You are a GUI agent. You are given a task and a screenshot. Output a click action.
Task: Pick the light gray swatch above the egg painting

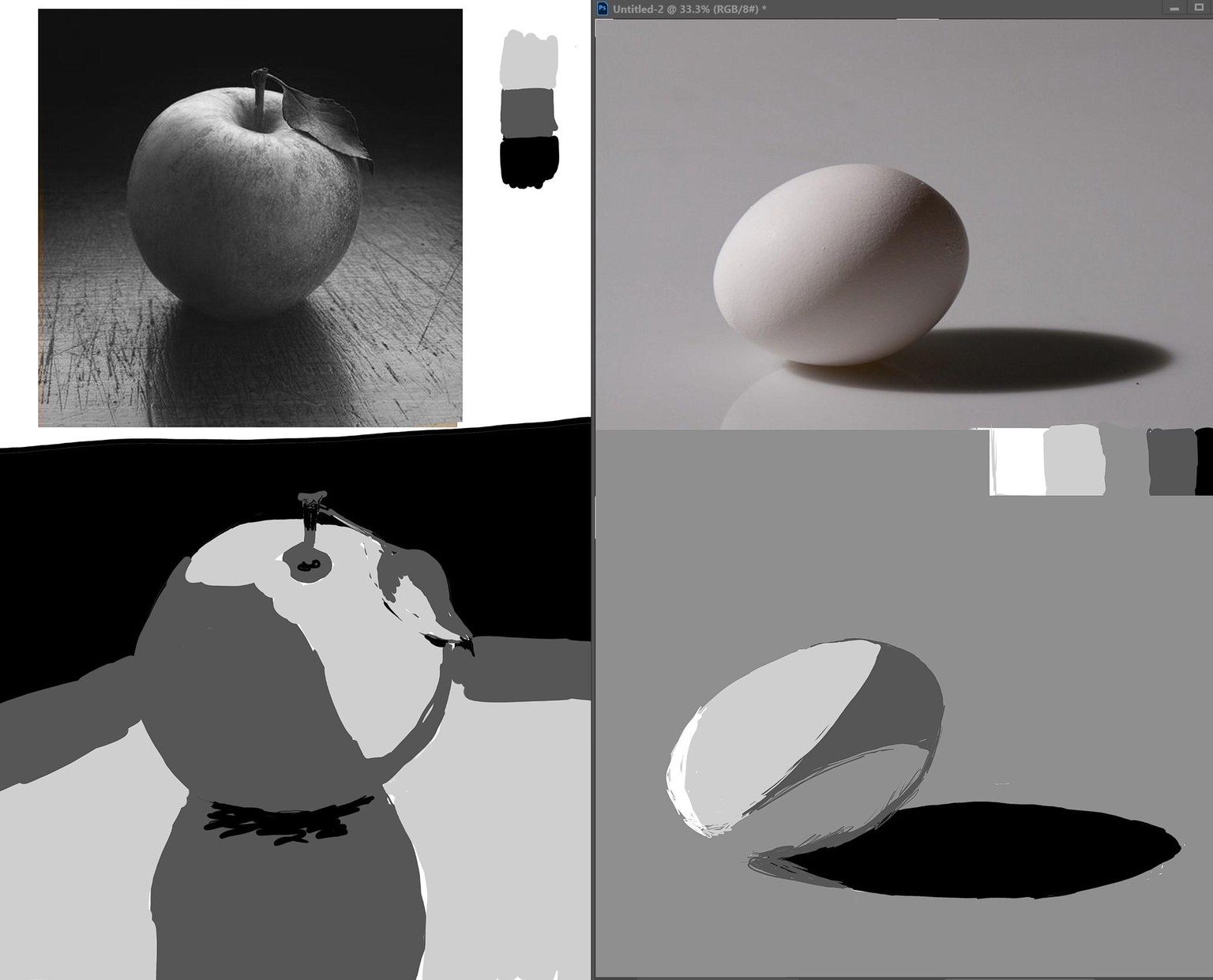(1074, 461)
